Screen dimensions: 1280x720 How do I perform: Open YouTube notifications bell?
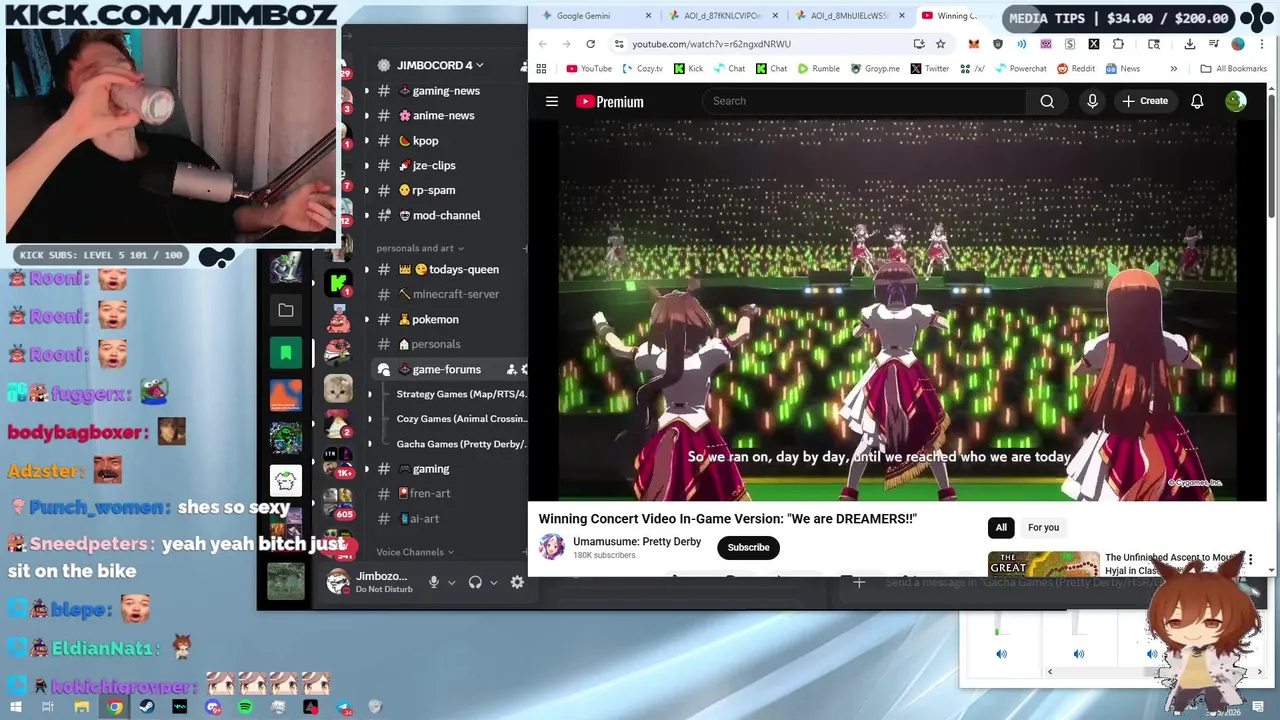1197,101
